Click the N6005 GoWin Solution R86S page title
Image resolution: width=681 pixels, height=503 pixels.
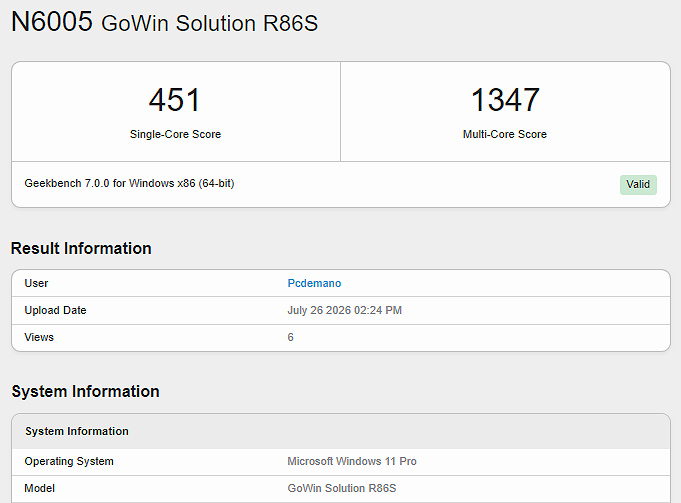(165, 22)
